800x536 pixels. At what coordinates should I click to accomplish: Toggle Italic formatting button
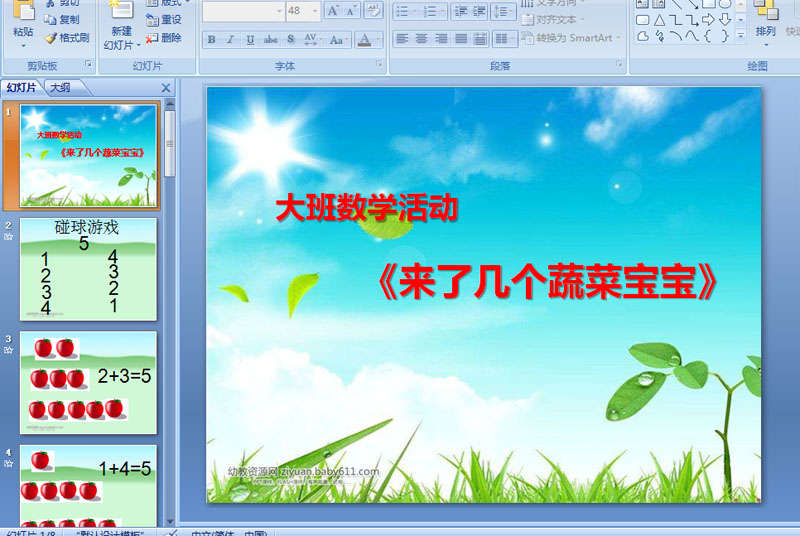tap(231, 39)
